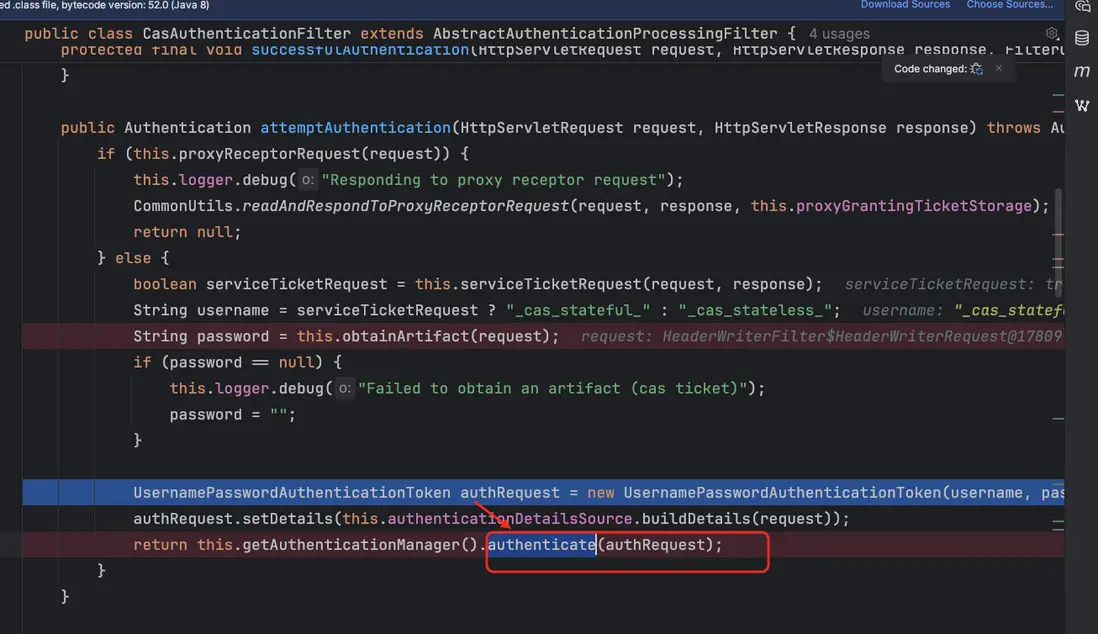Viewport: 1098px width, 634px height.
Task: Click the Code changed label text
Action: pos(930,69)
